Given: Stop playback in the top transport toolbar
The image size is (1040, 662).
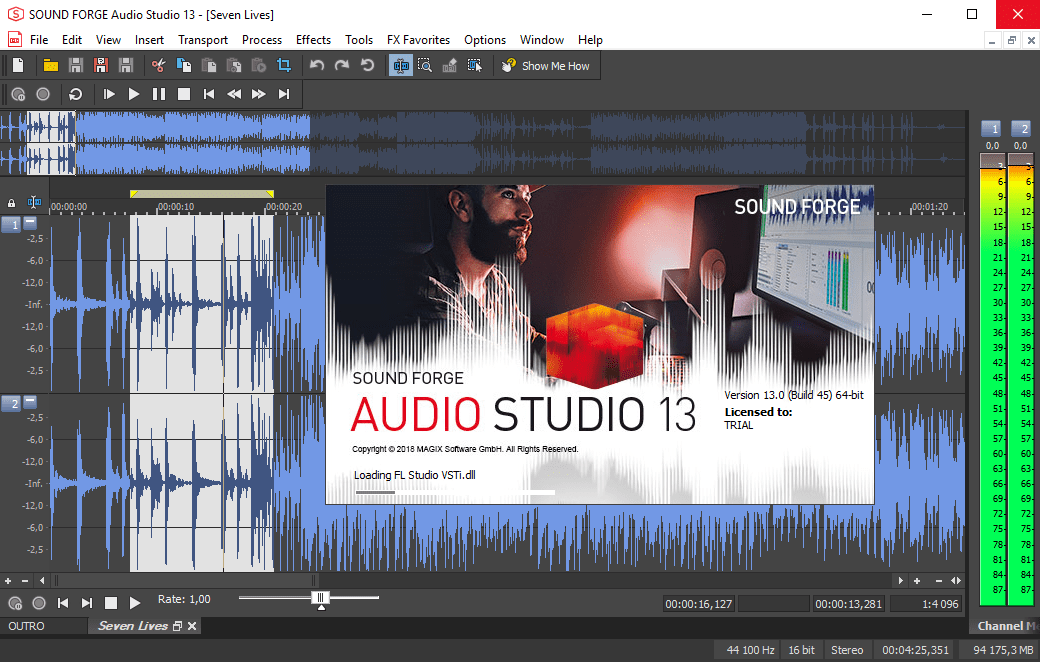Looking at the screenshot, I should pyautogui.click(x=184, y=94).
